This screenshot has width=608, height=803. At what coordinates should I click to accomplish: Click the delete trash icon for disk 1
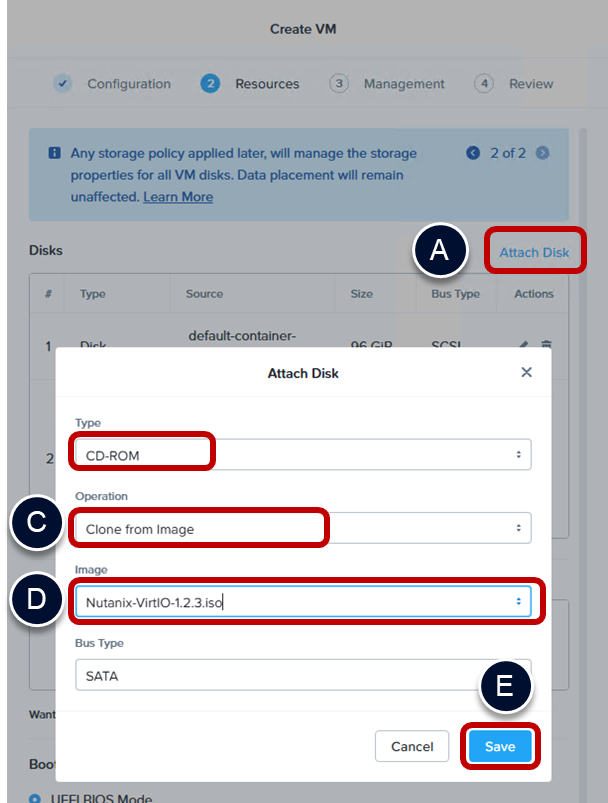(x=546, y=344)
